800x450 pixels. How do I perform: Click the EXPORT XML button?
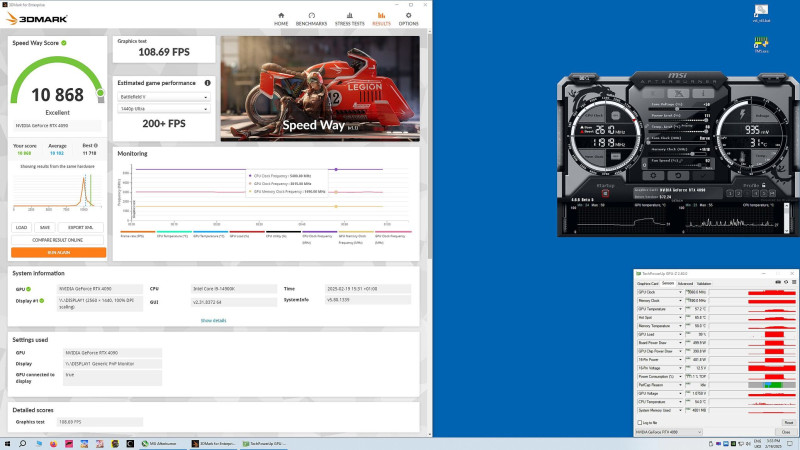click(81, 228)
